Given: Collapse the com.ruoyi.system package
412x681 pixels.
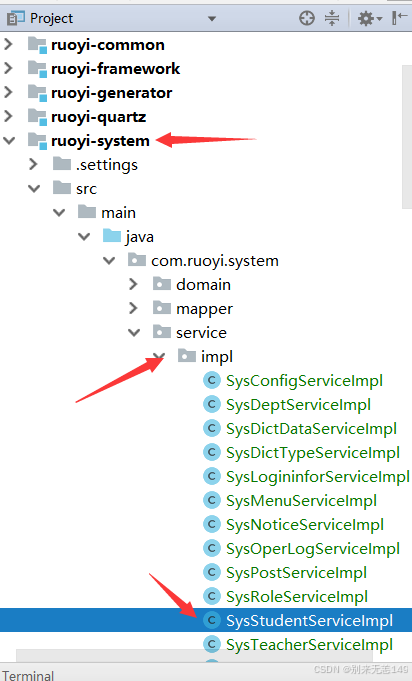Looking at the screenshot, I should (x=109, y=261).
